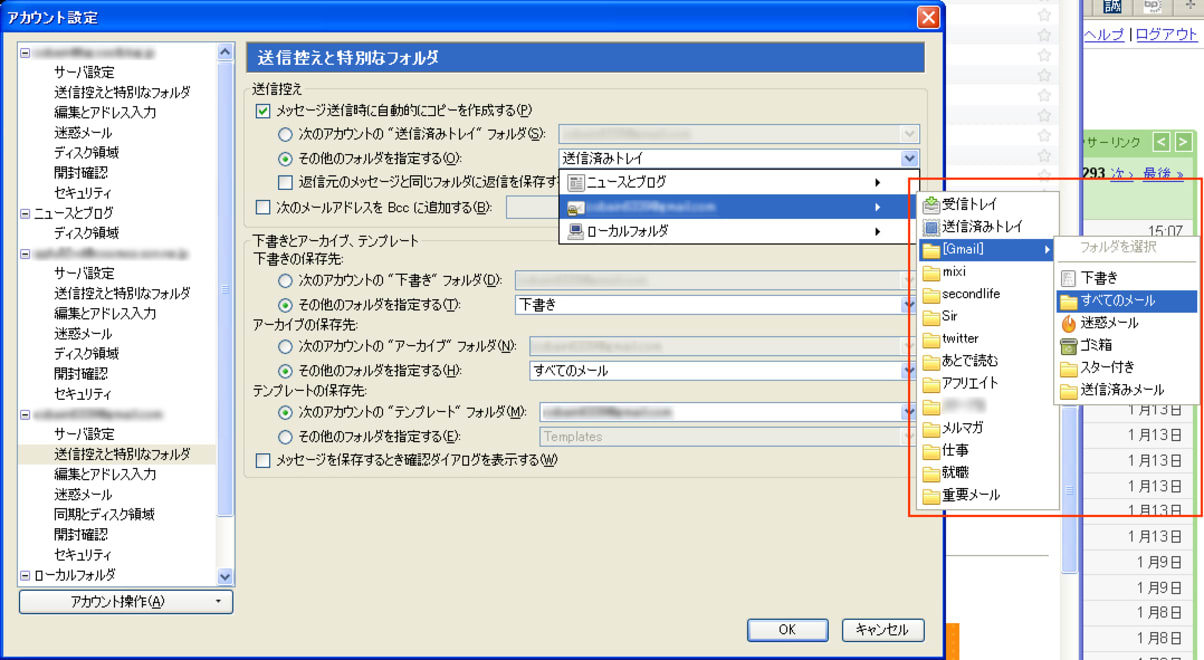Enable メッセージを保存するとき確認ダイアログを表示する checkbox
Viewport: 1204px width, 660px height.
coord(263,461)
